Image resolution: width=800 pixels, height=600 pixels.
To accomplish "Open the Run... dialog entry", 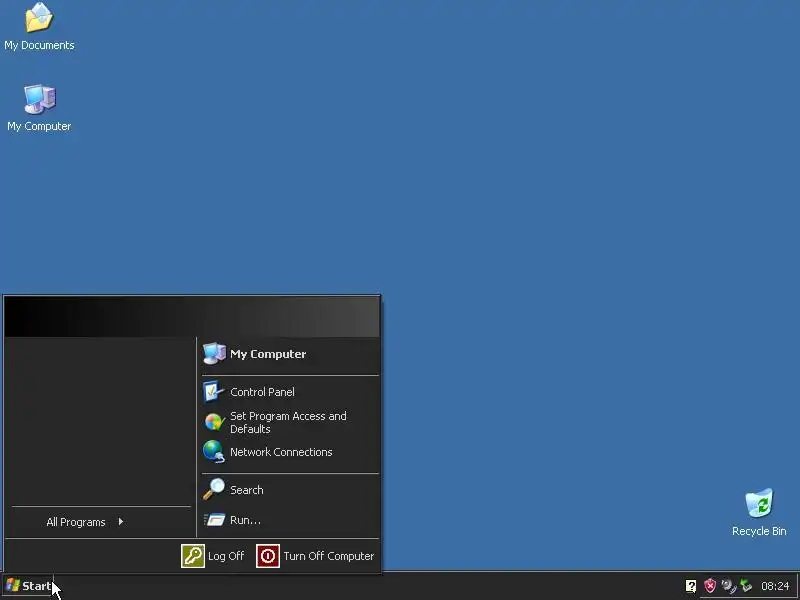I will pyautogui.click(x=290, y=520).
